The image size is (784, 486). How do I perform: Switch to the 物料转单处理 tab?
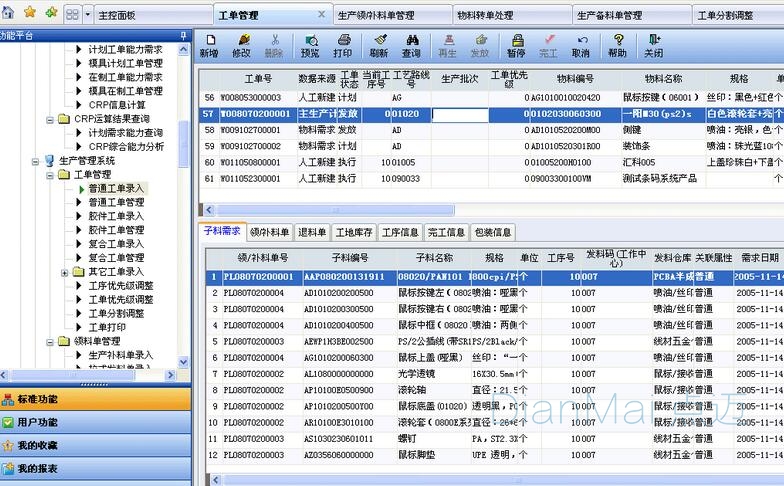tap(485, 15)
